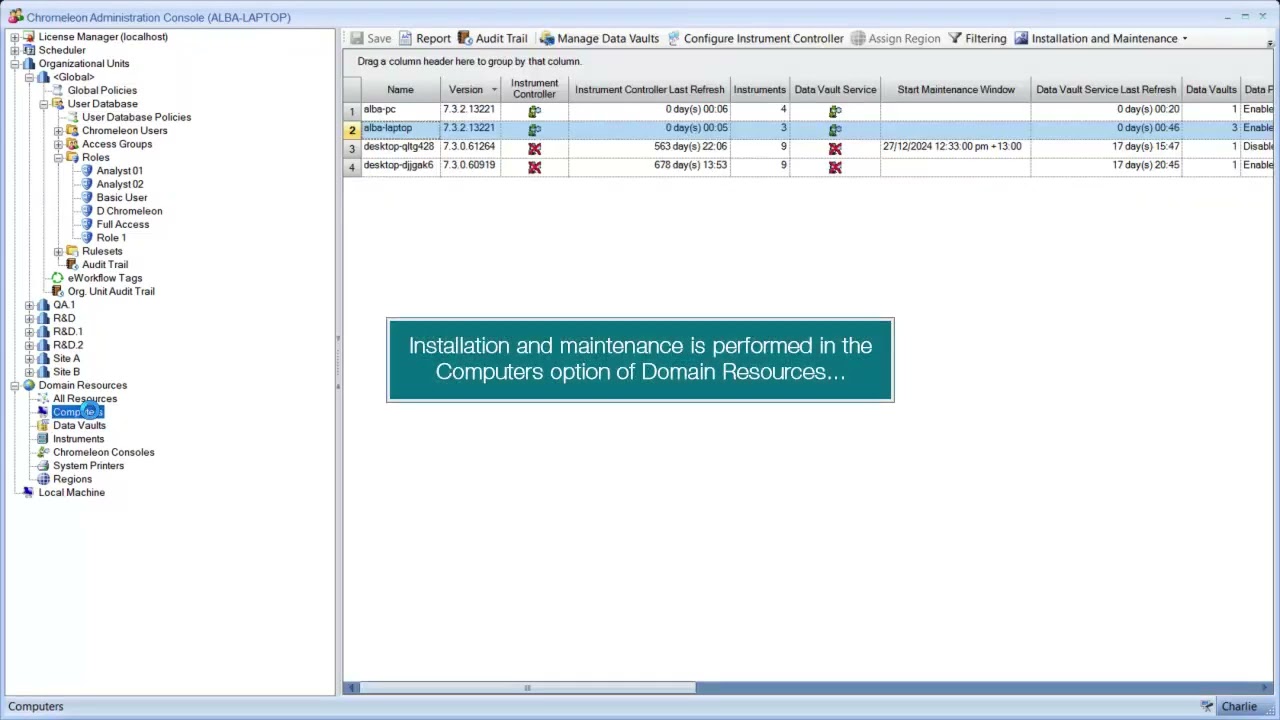Screen dimensions: 1280x720
Task: Sort by Data Vault Service Last Refresh
Action: [1106, 90]
